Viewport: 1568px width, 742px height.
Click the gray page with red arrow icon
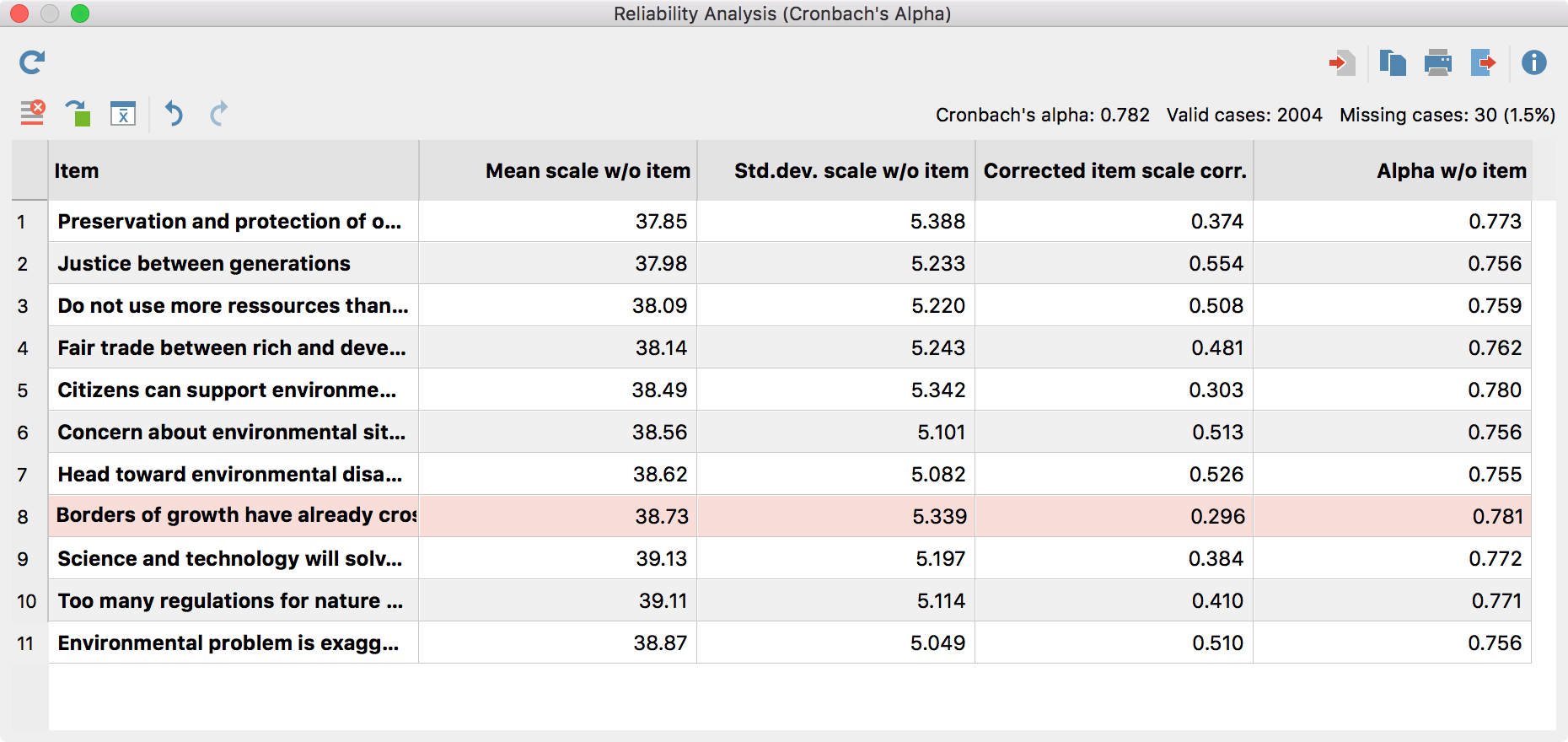1341,62
